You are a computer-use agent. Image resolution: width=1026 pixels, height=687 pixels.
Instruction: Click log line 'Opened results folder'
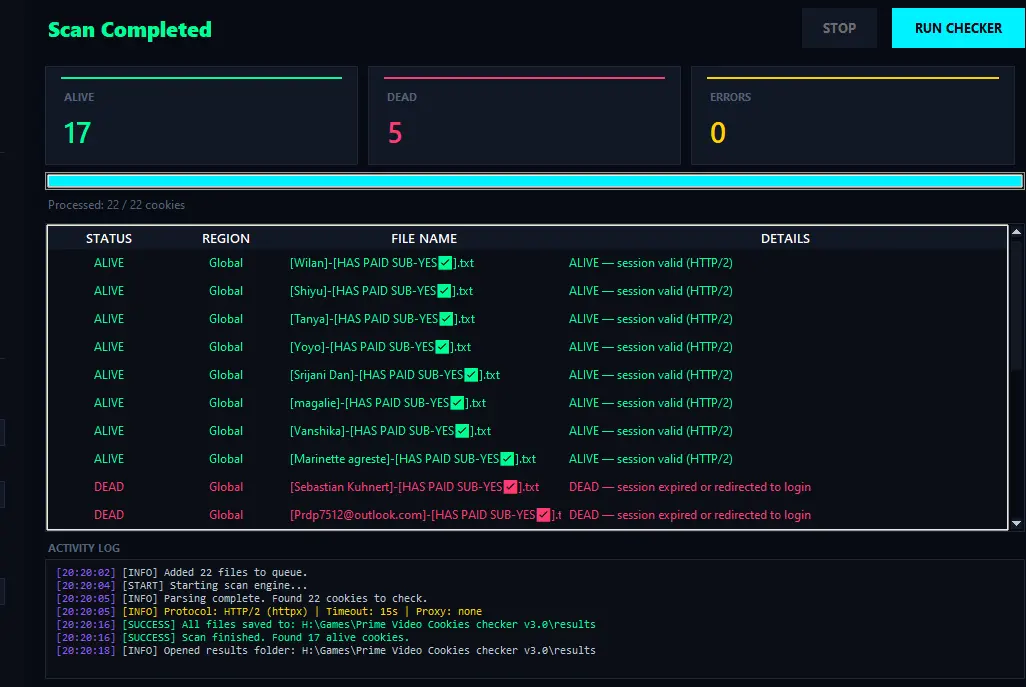326,651
